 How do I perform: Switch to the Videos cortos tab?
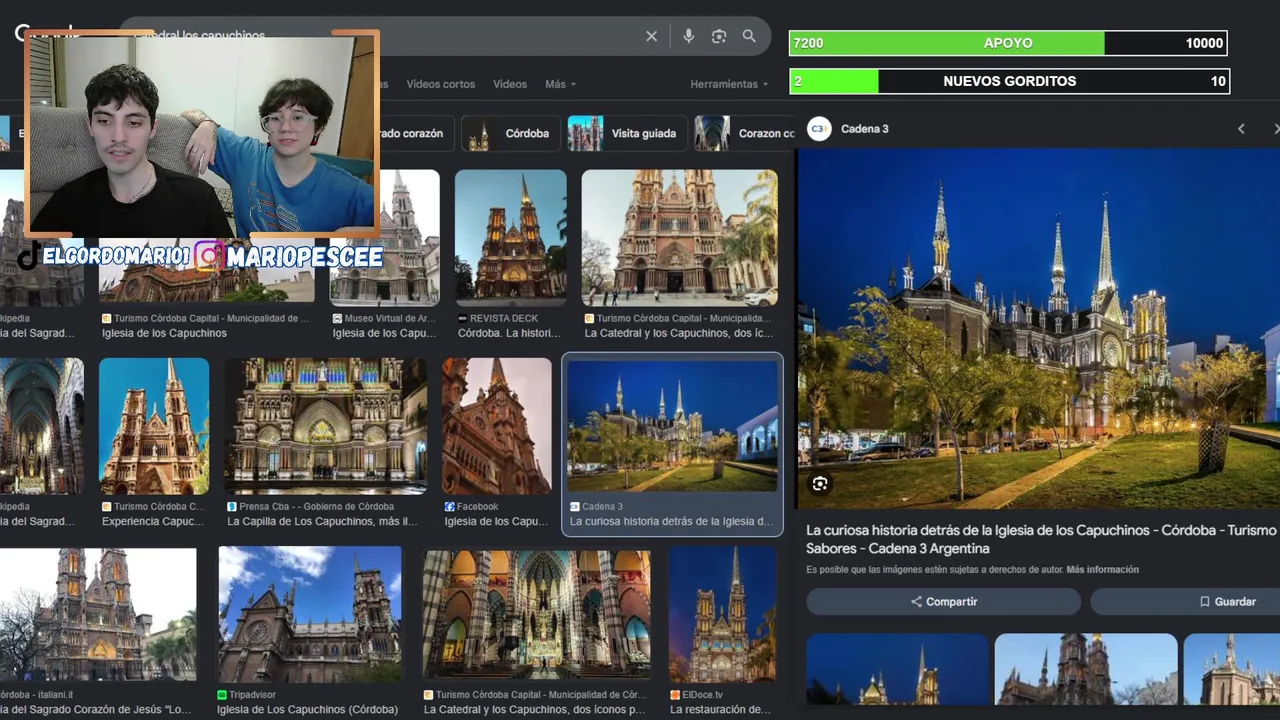coord(441,84)
